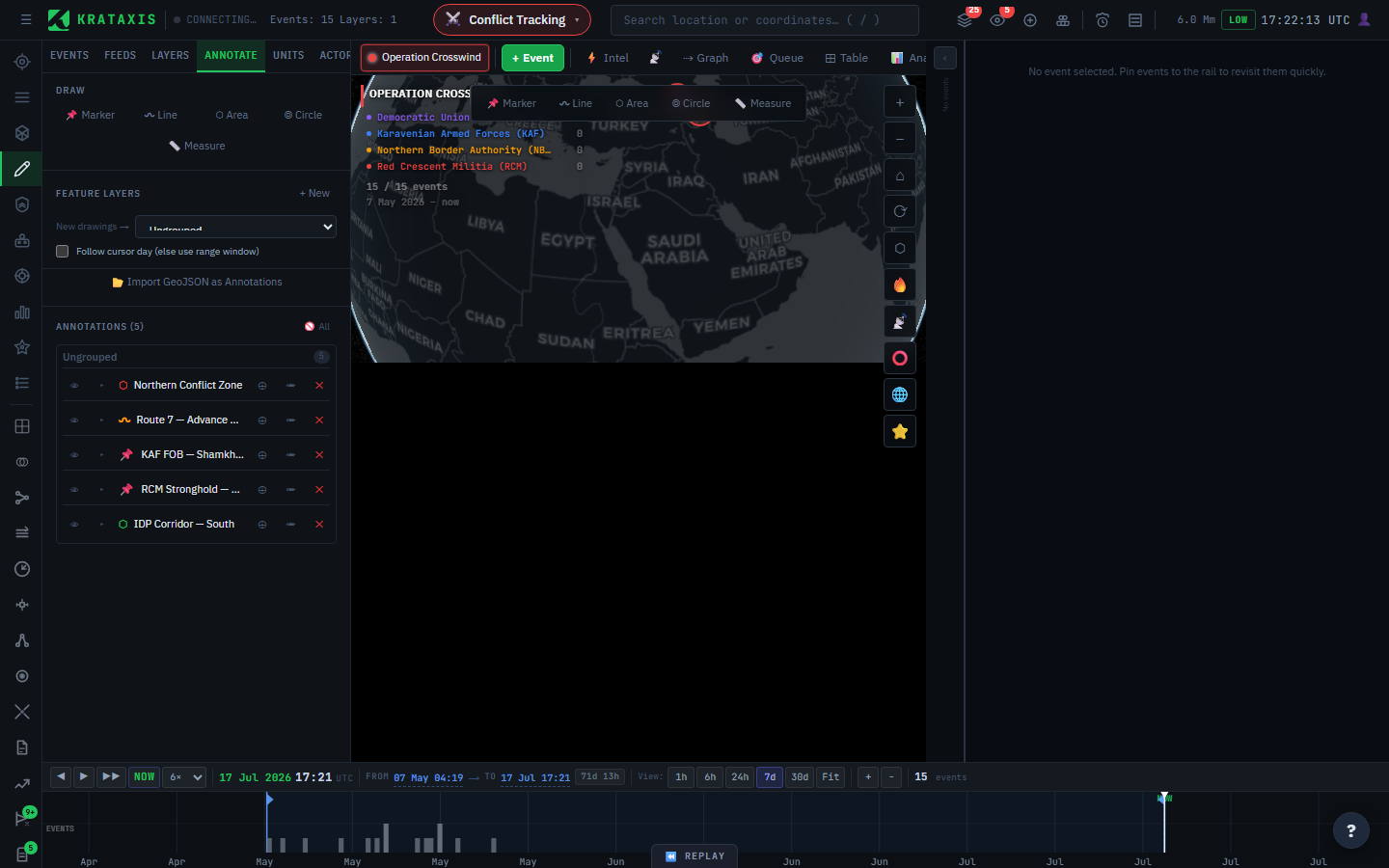Toggle visibility of Northern Conflict Zone annotation

coord(74,386)
